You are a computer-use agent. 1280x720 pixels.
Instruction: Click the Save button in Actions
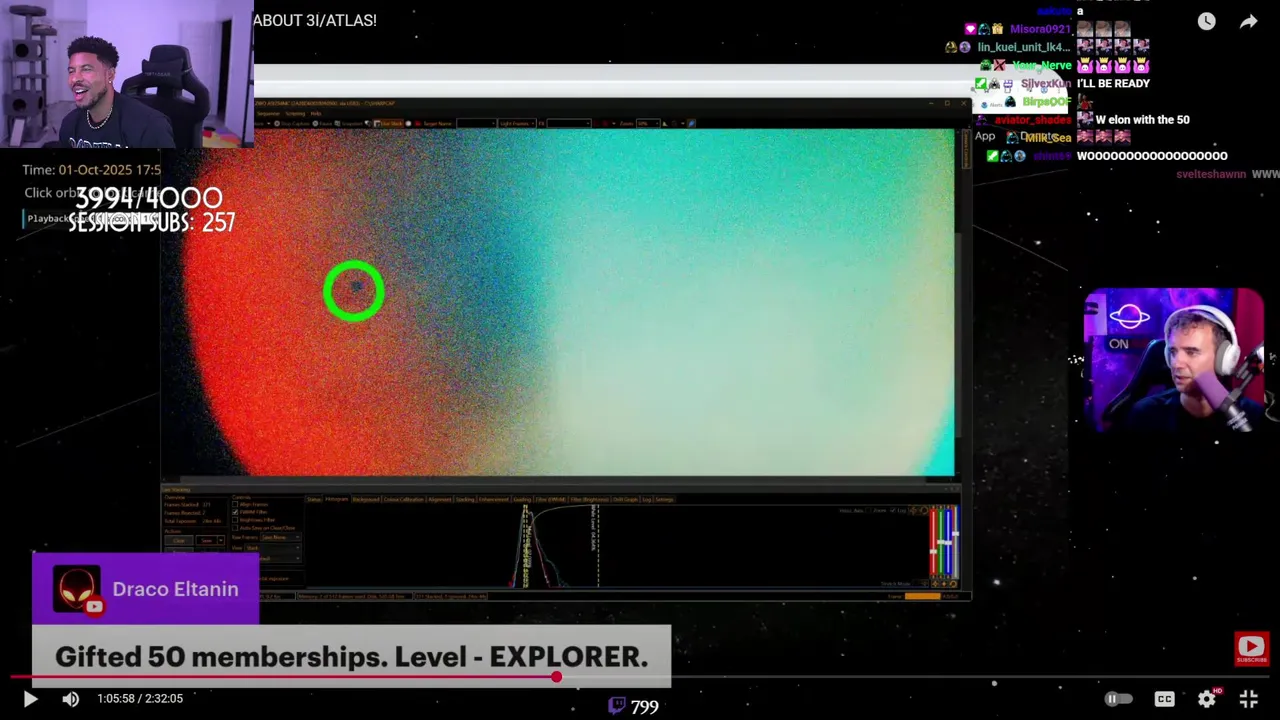point(207,540)
